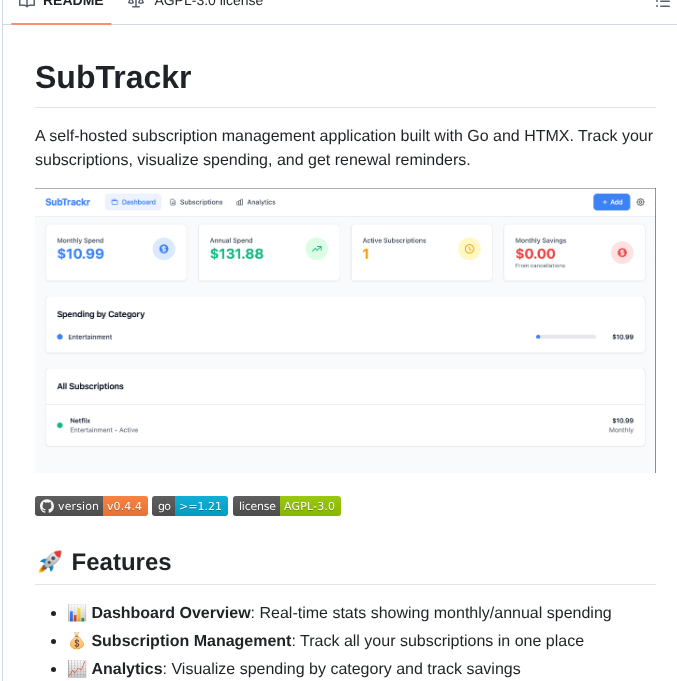Click the money bag emoji beside Subscription Management
Image resolution: width=677 pixels, height=681 pixels.
coord(77,641)
